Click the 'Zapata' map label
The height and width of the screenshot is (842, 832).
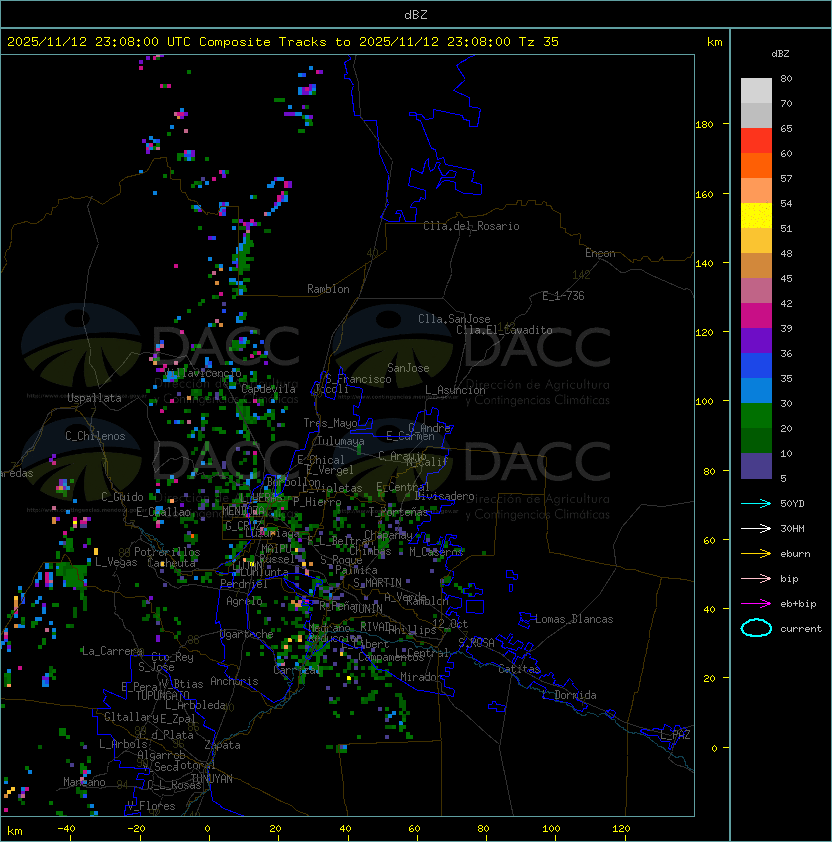pyautogui.click(x=222, y=745)
